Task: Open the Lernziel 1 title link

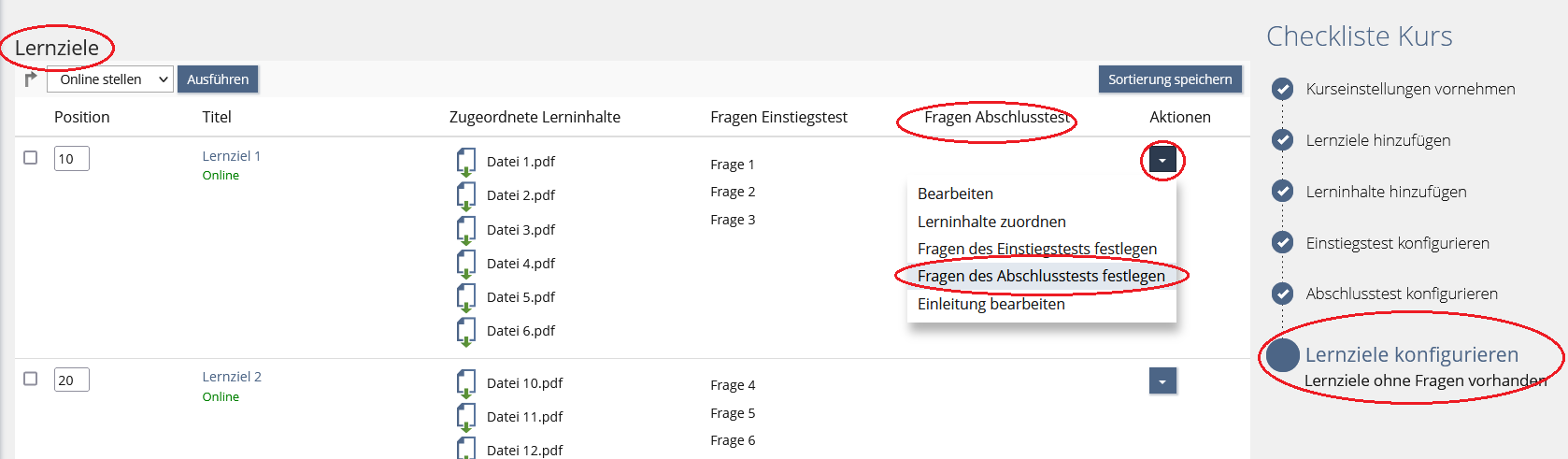Action: tap(231, 156)
